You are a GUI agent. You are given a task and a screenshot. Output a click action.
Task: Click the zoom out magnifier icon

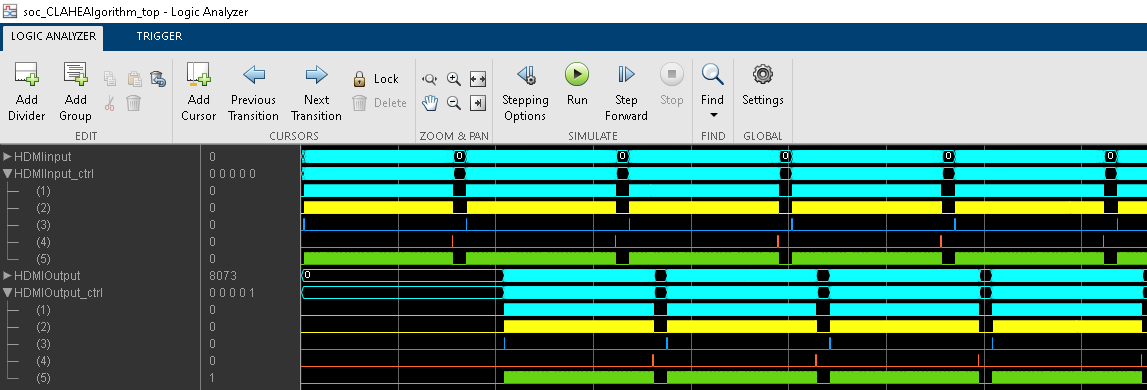pos(454,103)
